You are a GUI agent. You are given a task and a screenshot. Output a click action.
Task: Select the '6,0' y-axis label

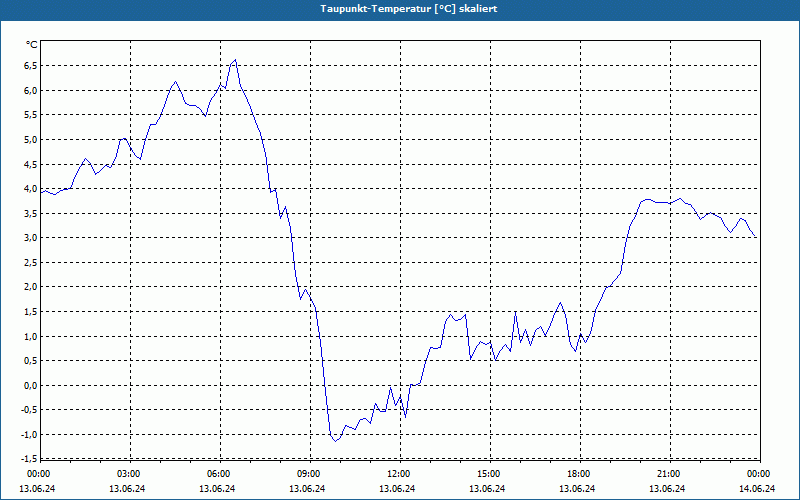click(31, 90)
